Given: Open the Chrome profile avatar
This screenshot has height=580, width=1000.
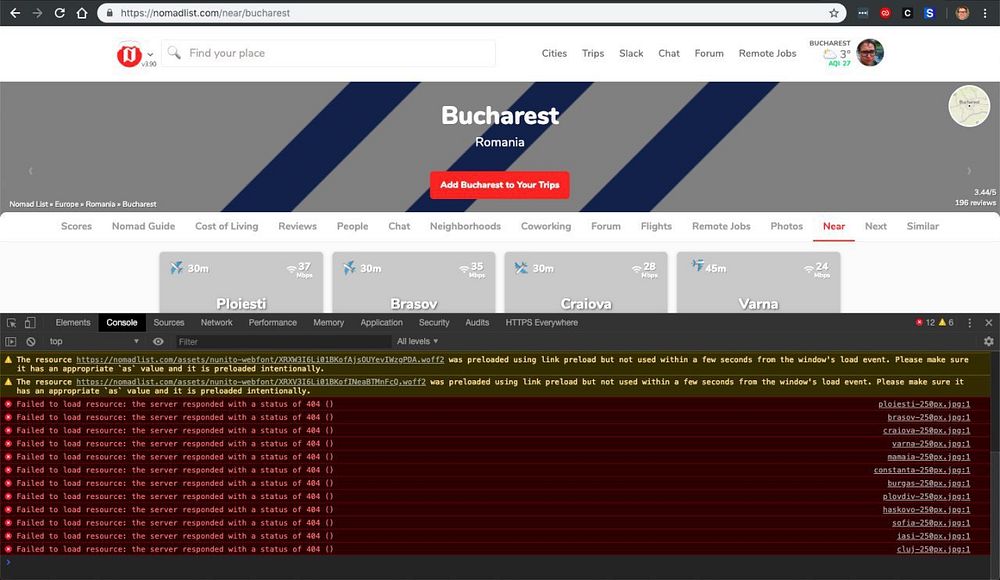Looking at the screenshot, I should point(962,13).
